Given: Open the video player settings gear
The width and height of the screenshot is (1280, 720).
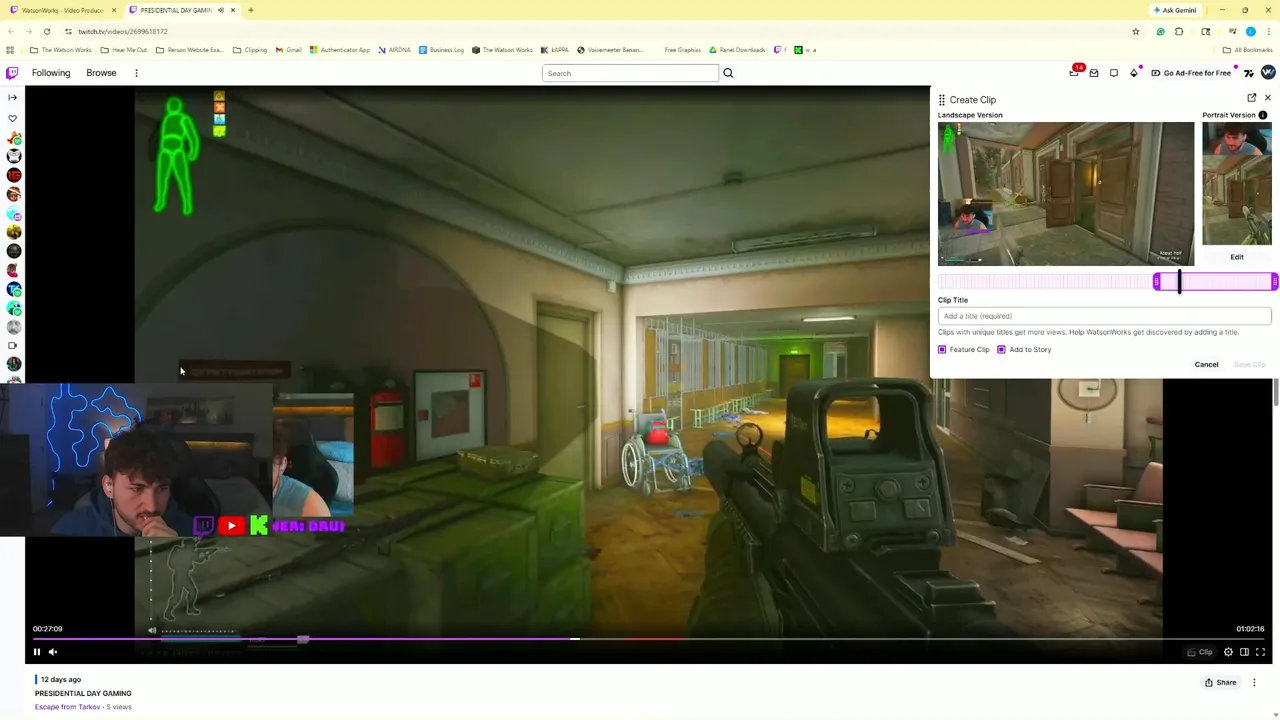Looking at the screenshot, I should tap(1228, 652).
